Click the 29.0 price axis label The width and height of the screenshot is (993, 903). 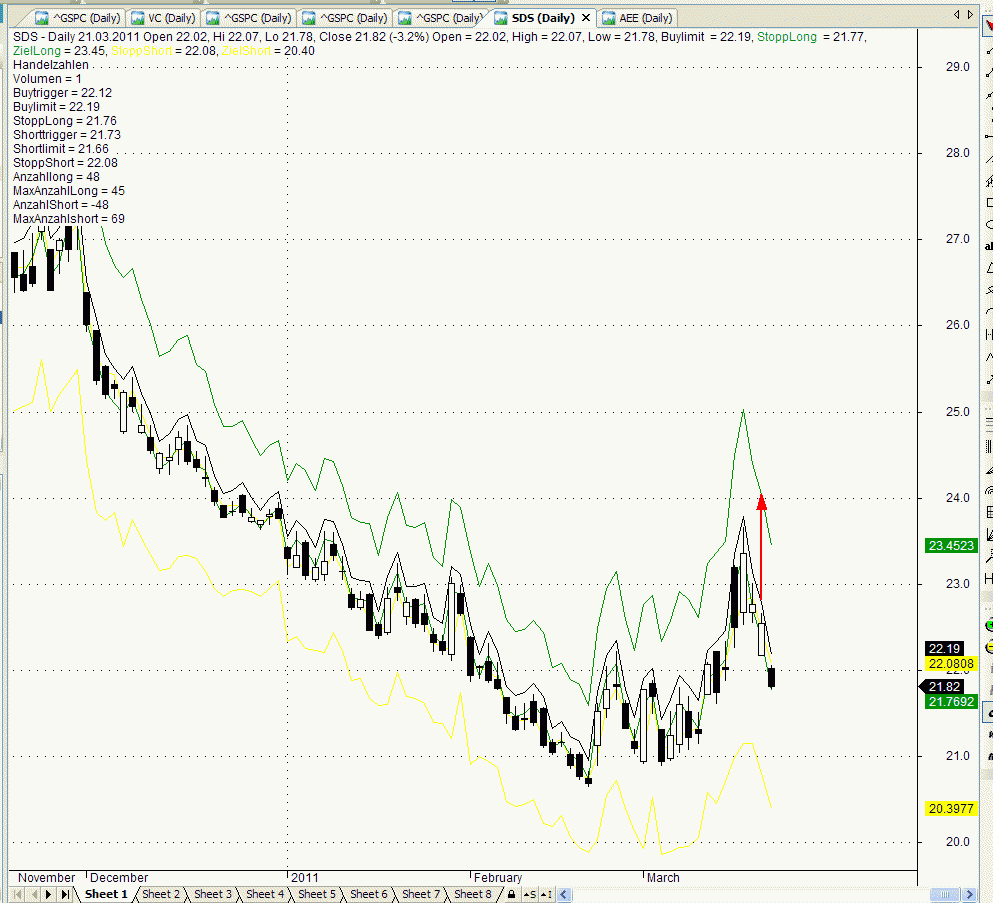tap(958, 66)
